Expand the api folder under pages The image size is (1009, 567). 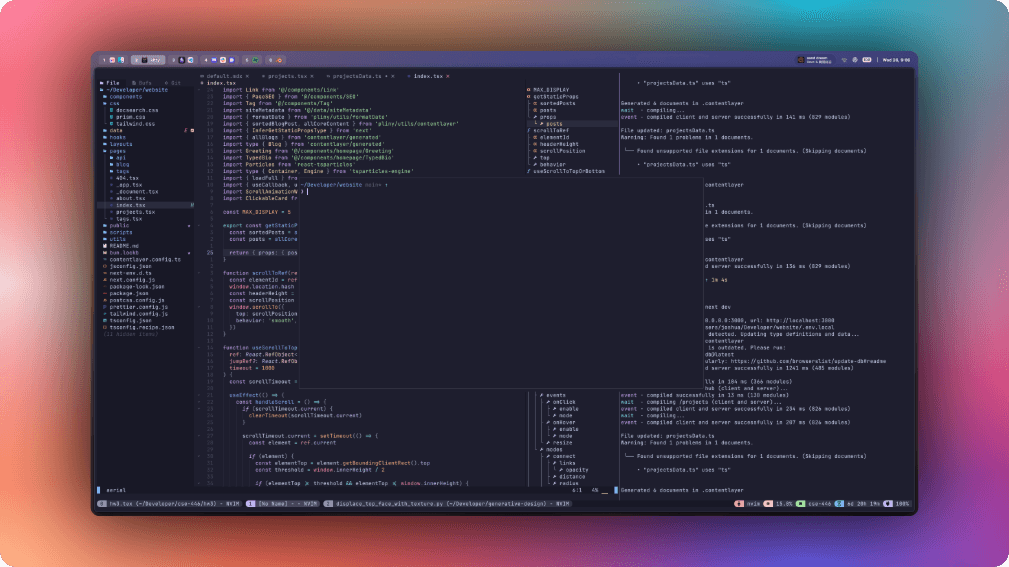click(120, 158)
